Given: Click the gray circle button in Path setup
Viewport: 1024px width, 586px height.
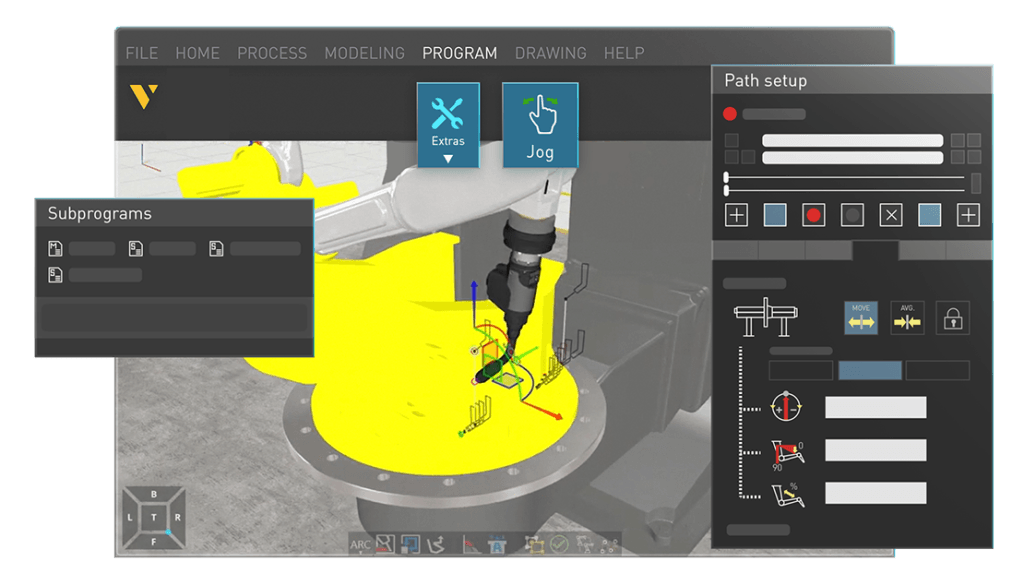Looking at the screenshot, I should click(x=852, y=215).
